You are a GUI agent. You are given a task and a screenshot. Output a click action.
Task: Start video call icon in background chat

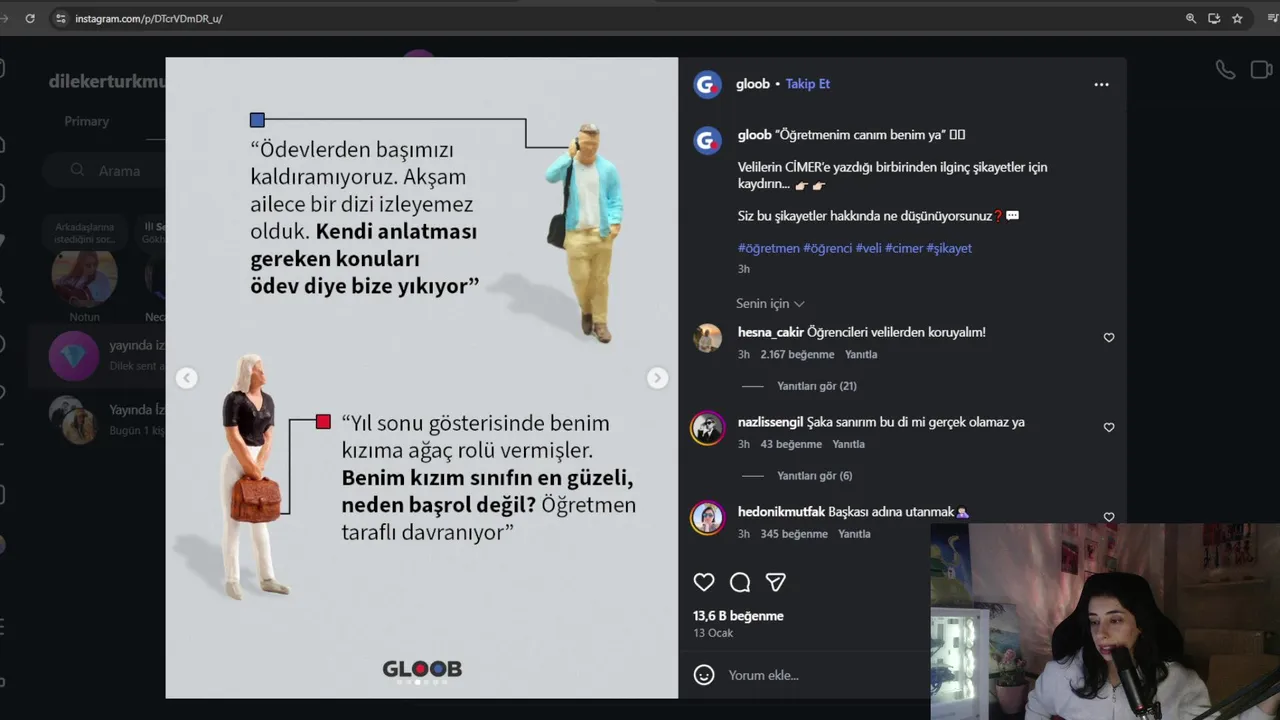coord(1262,69)
